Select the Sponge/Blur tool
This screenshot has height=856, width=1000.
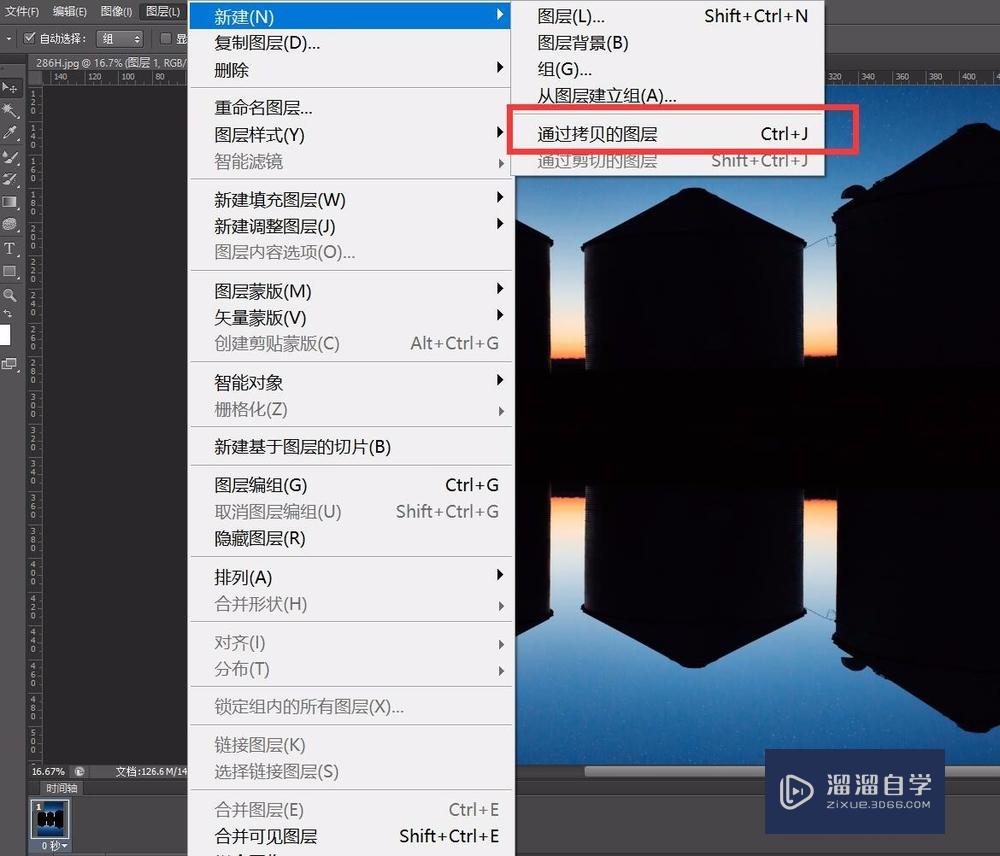click(10, 225)
